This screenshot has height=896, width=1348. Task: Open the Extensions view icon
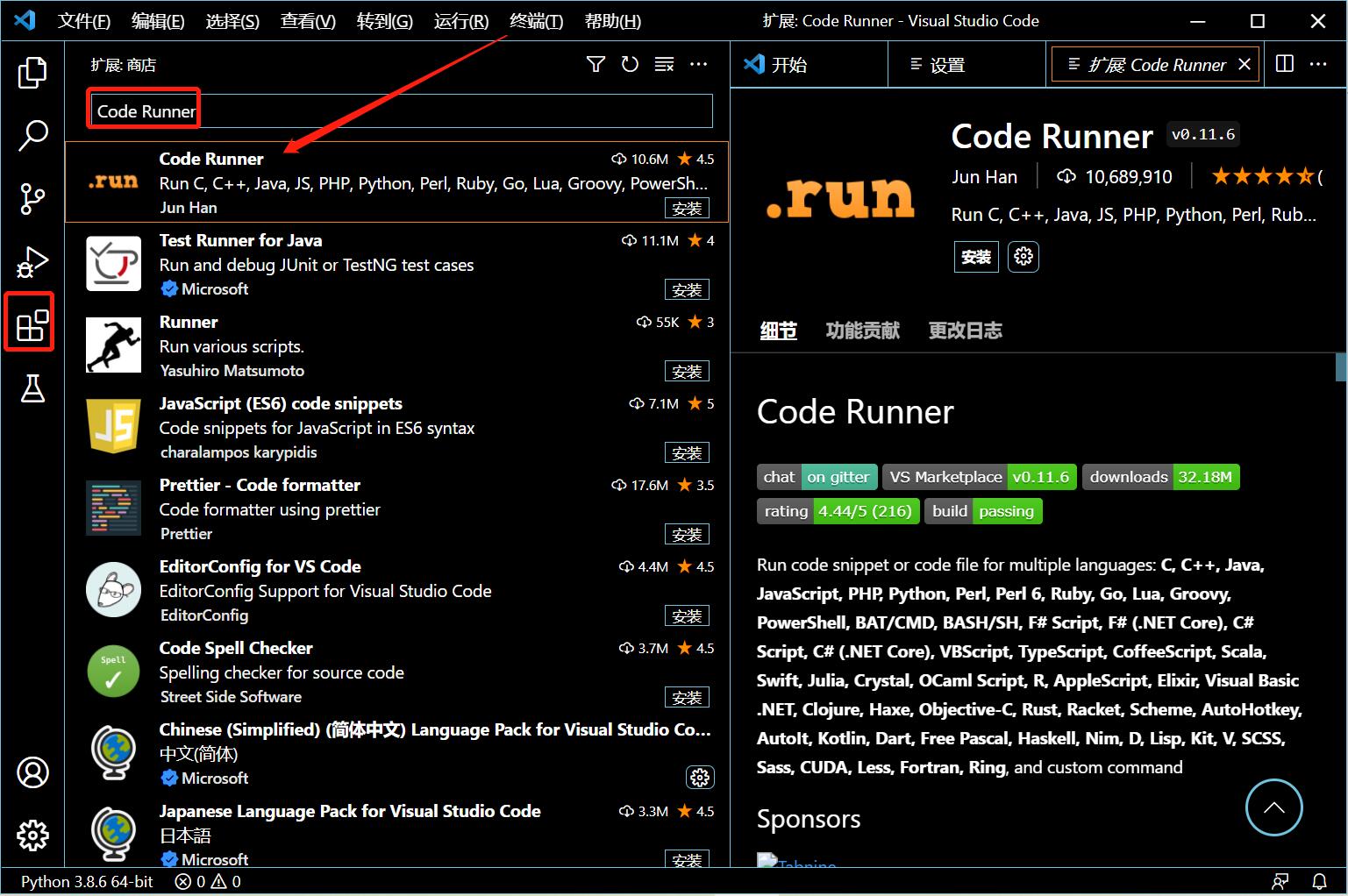(32, 325)
